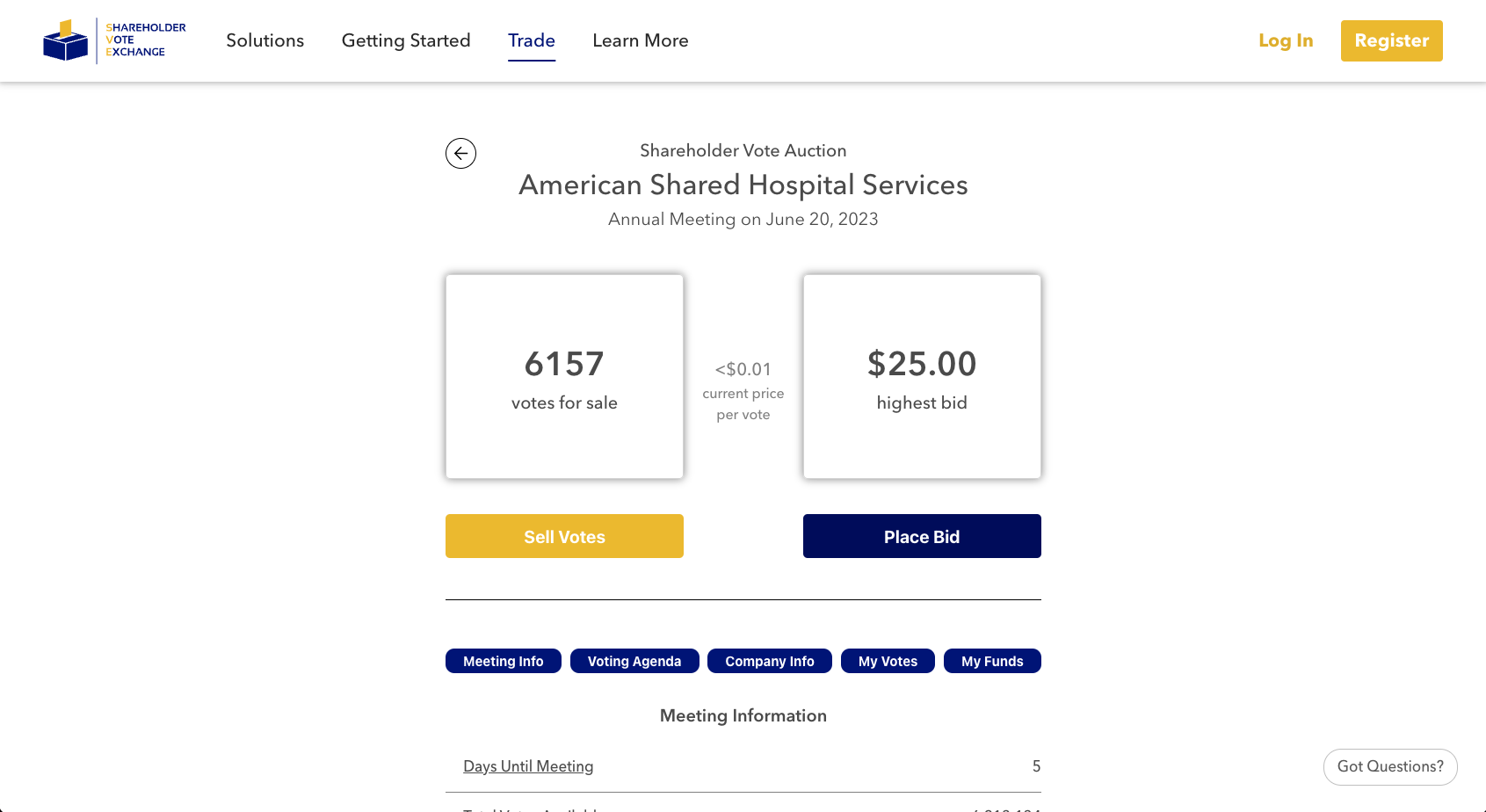Open the Solutions menu
The width and height of the screenshot is (1486, 812).
265,40
